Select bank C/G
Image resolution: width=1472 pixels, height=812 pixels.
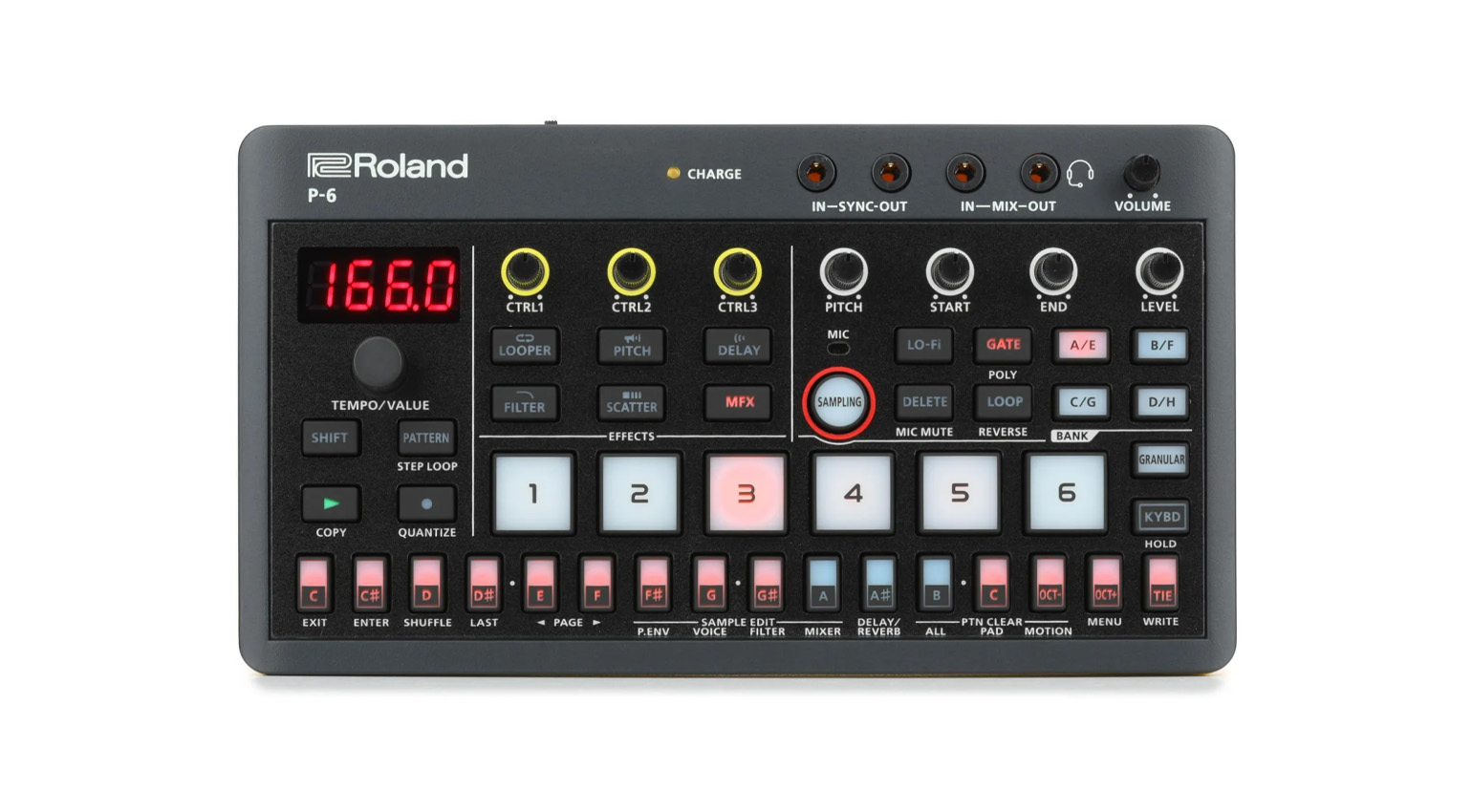[1083, 402]
